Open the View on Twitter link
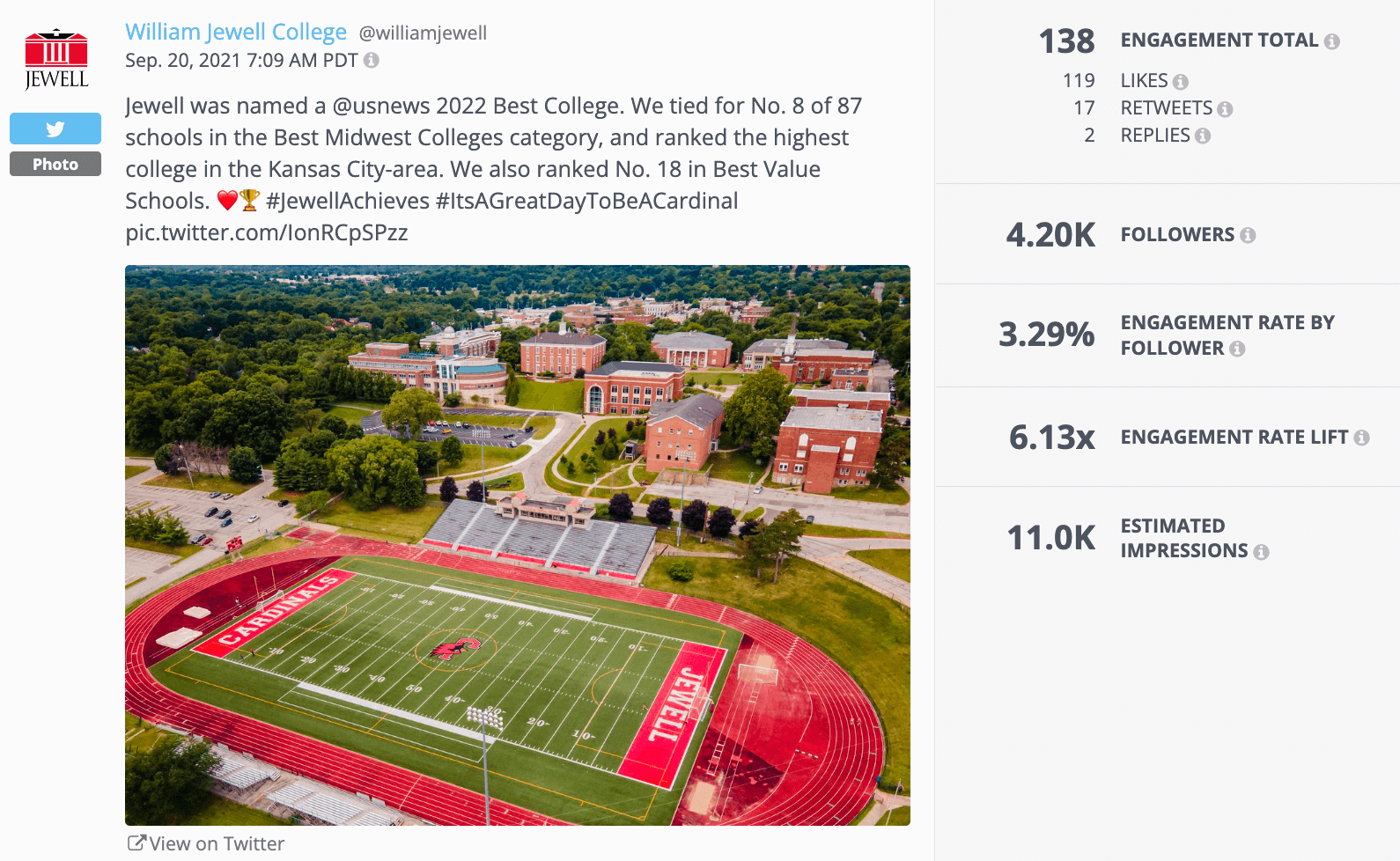This screenshot has width=1400, height=861. 216,843
